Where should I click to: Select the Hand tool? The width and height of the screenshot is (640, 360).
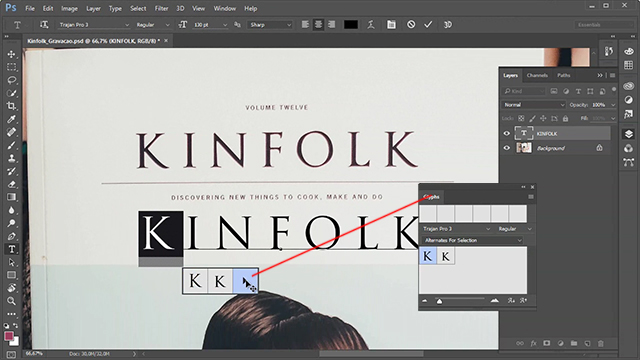(11, 288)
